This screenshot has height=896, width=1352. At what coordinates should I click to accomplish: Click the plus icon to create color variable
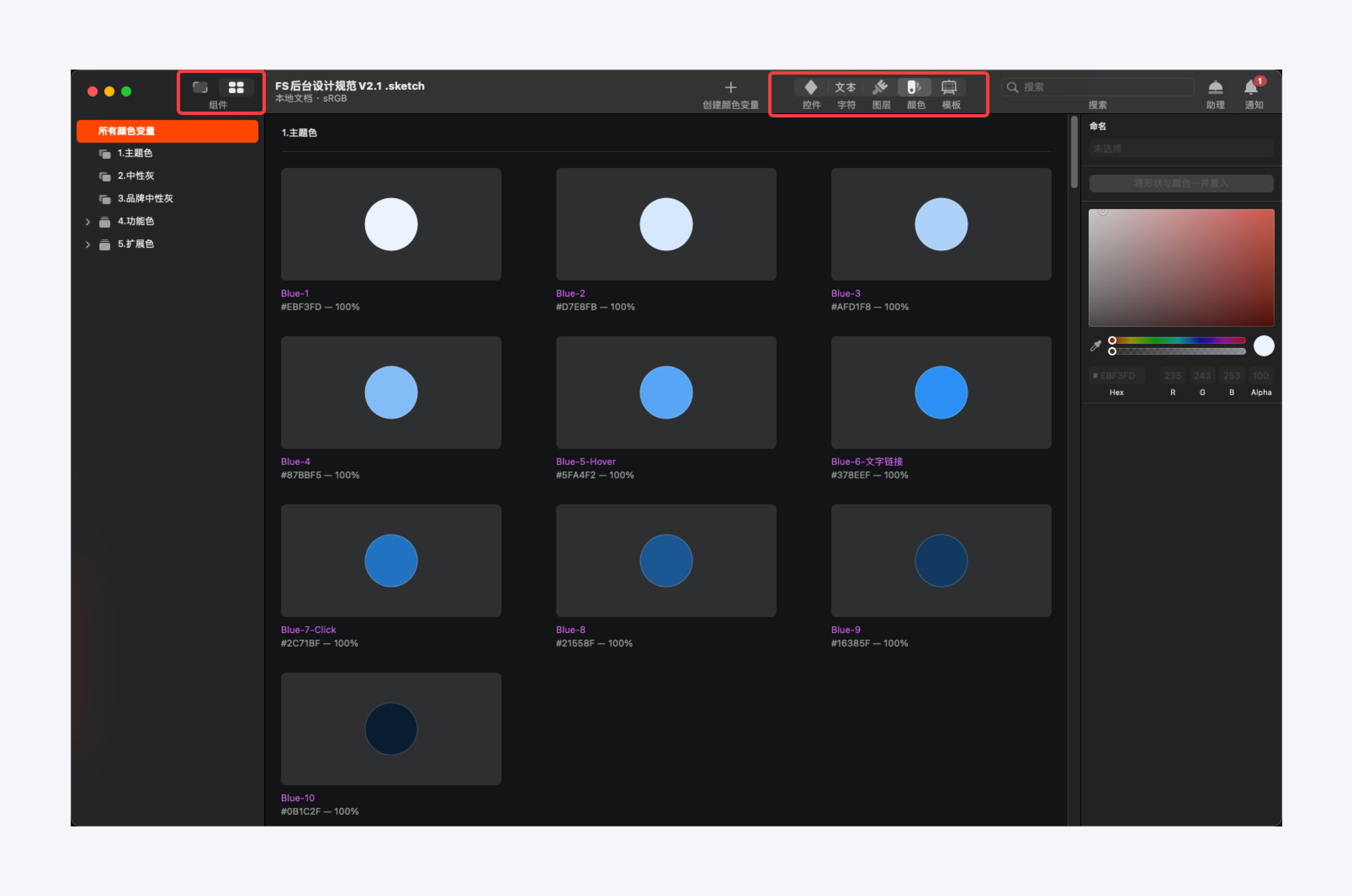pyautogui.click(x=730, y=87)
